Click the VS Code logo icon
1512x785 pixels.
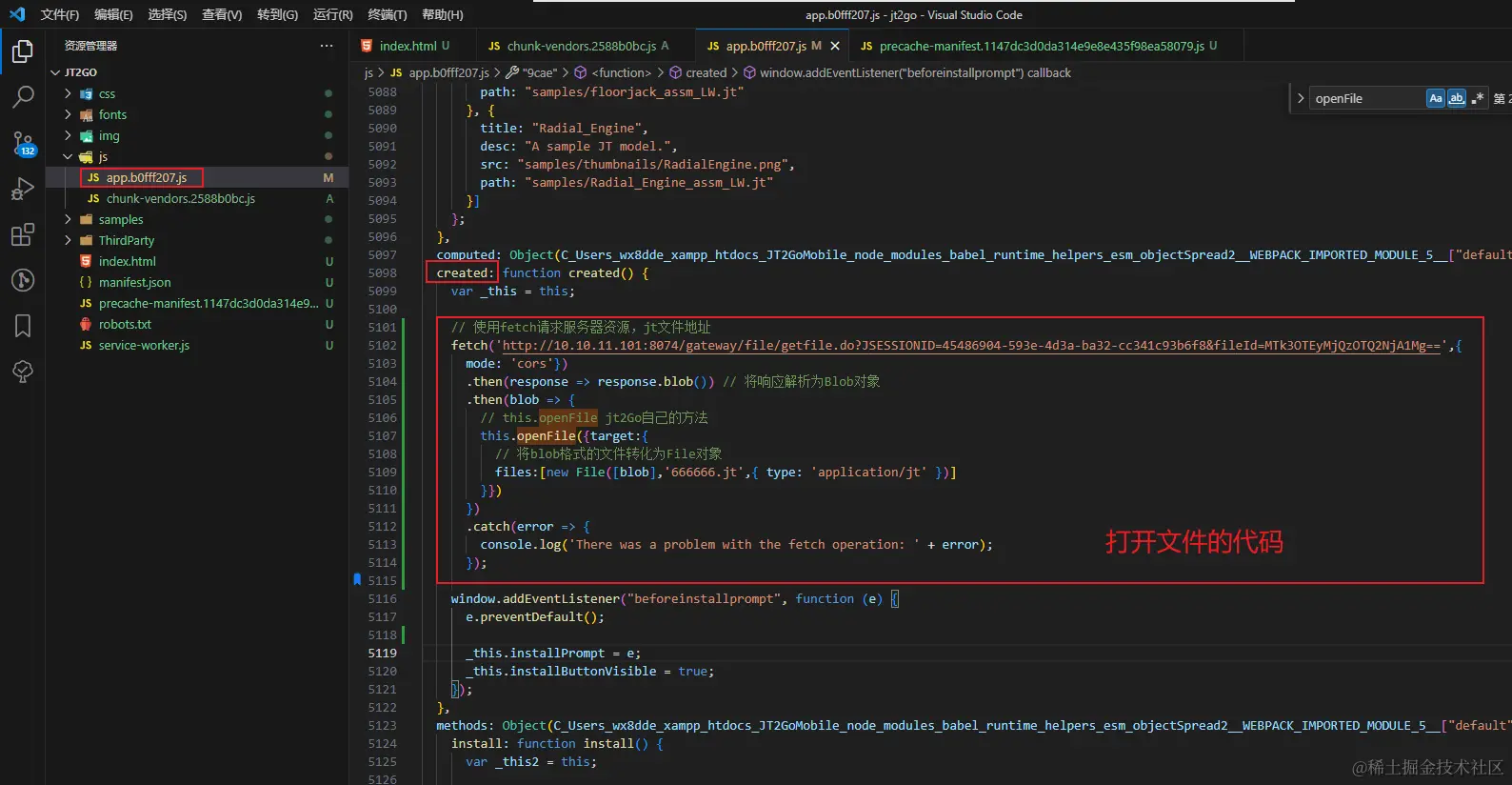point(17,14)
